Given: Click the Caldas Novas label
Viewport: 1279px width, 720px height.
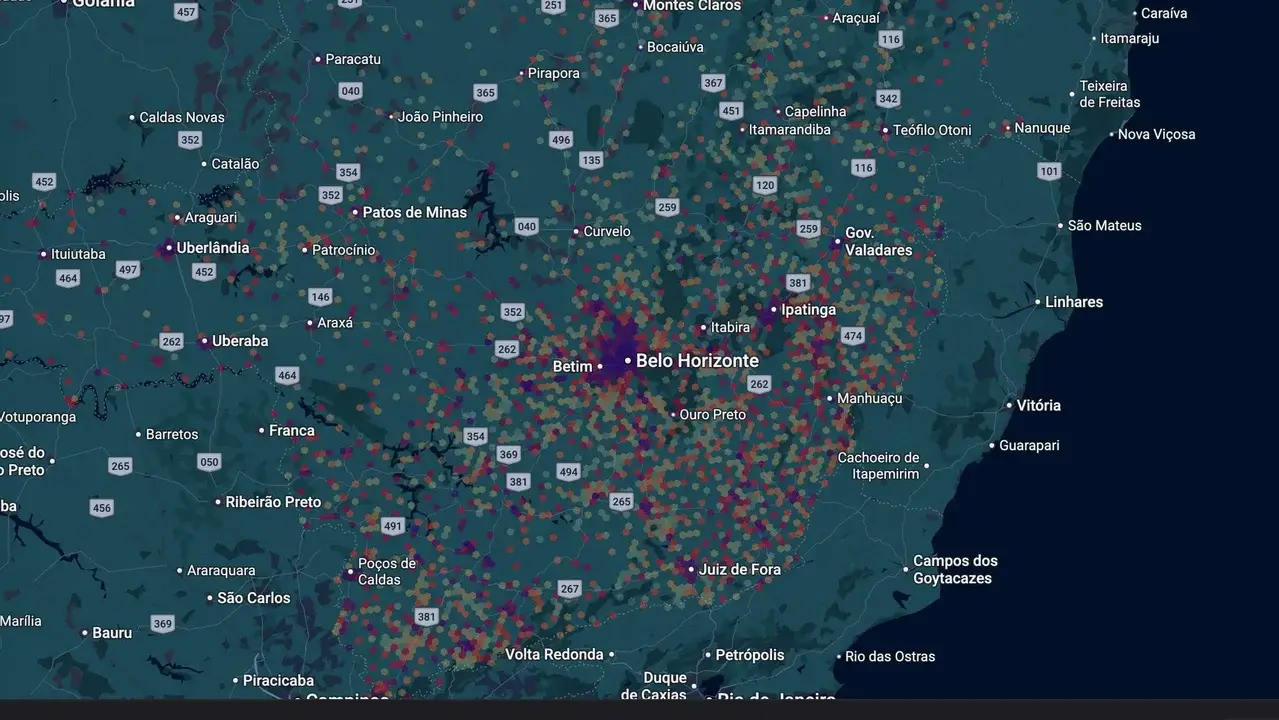Looking at the screenshot, I should (x=182, y=117).
